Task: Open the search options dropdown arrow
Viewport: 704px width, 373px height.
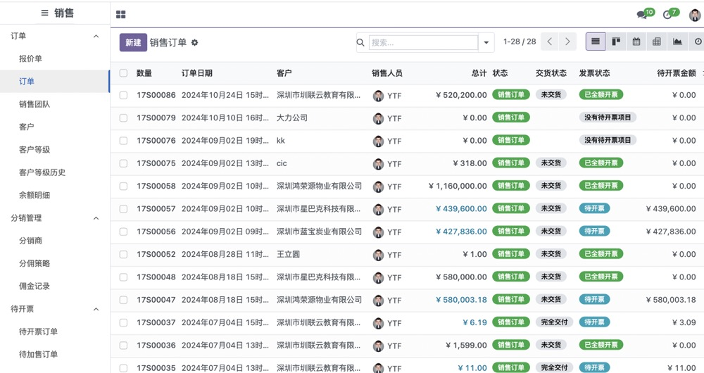Action: coord(486,43)
